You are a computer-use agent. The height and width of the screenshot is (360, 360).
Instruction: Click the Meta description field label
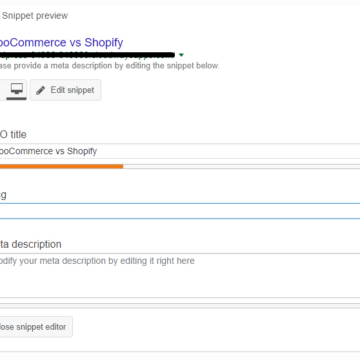(x=31, y=244)
